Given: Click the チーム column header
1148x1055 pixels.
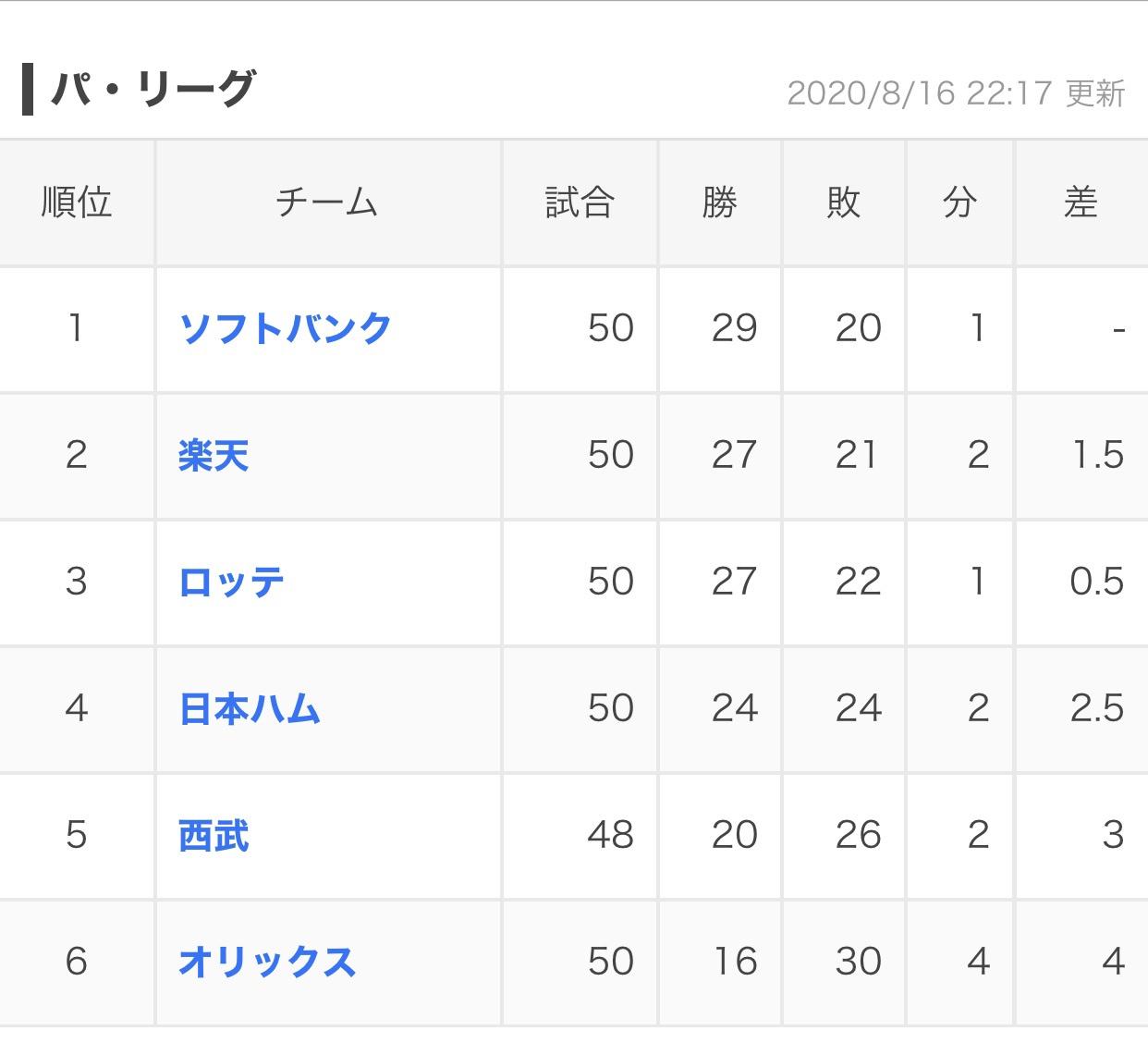Looking at the screenshot, I should point(328,202).
